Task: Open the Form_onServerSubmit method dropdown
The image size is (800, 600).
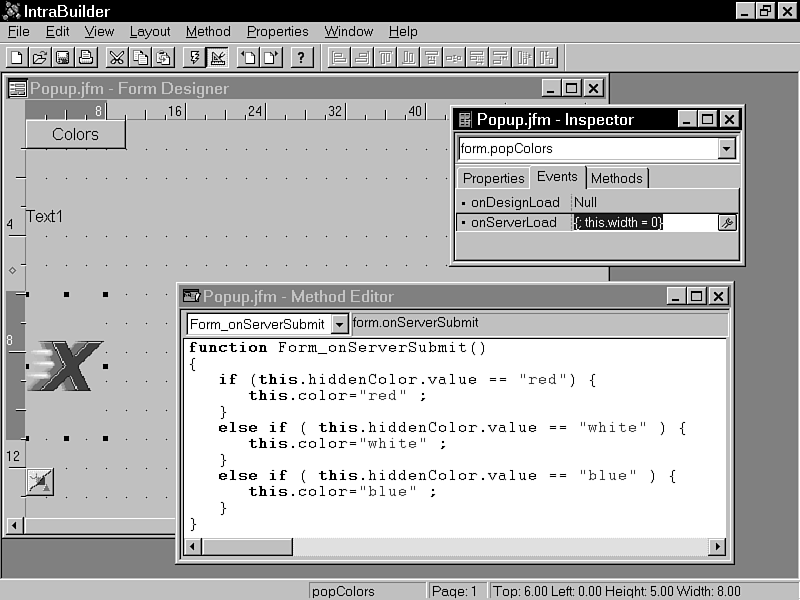Action: 340,324
